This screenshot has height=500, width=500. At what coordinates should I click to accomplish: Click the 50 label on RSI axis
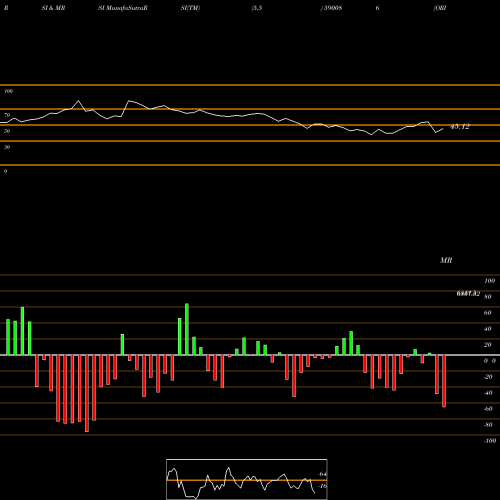pos(7,131)
